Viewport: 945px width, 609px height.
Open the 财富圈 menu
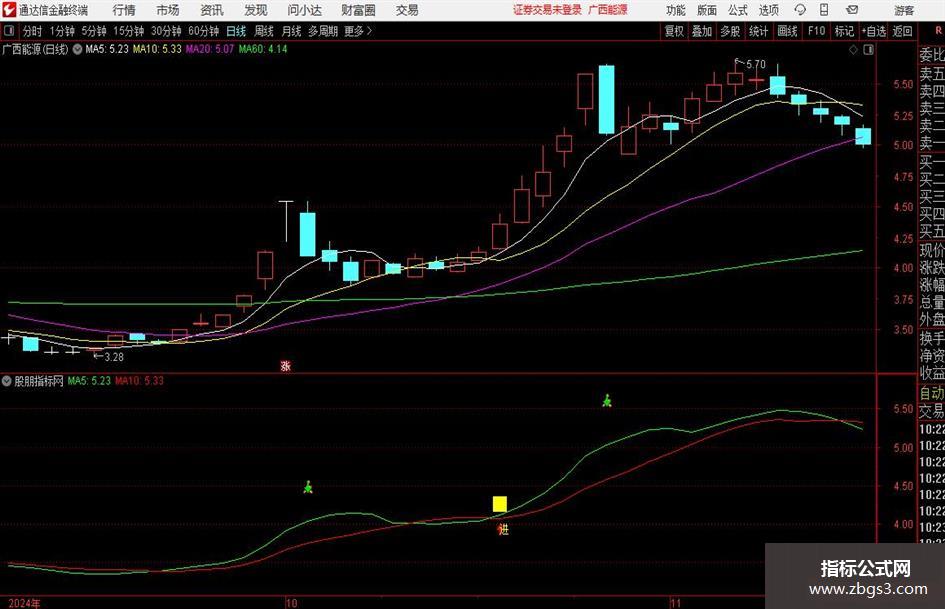tap(358, 10)
